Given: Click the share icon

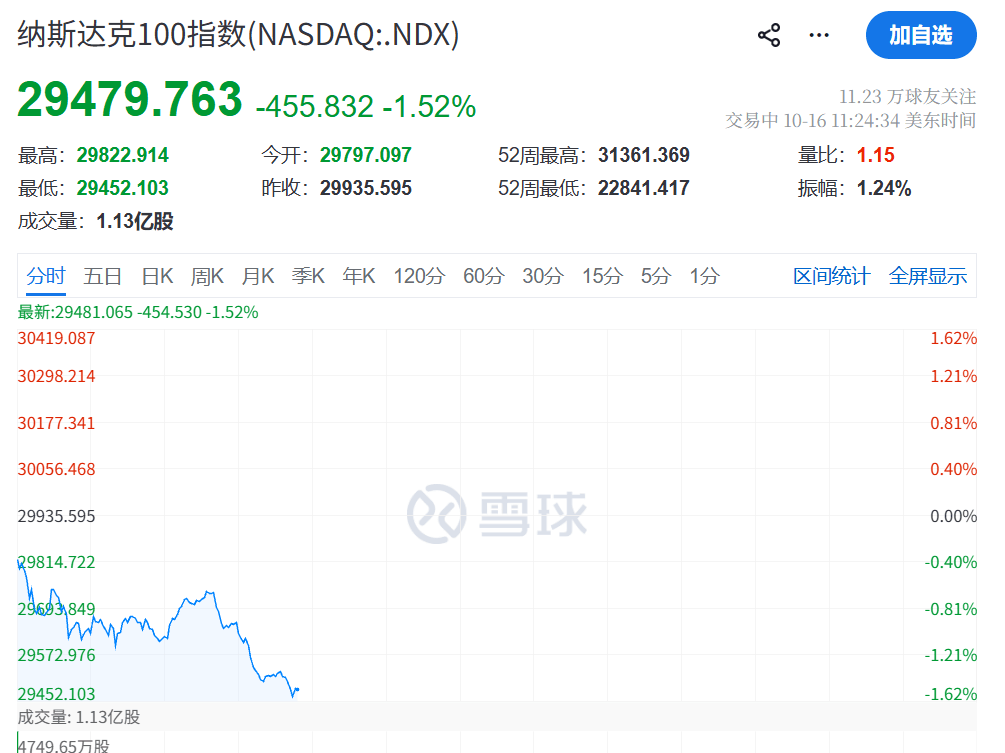Looking at the screenshot, I should [768, 35].
